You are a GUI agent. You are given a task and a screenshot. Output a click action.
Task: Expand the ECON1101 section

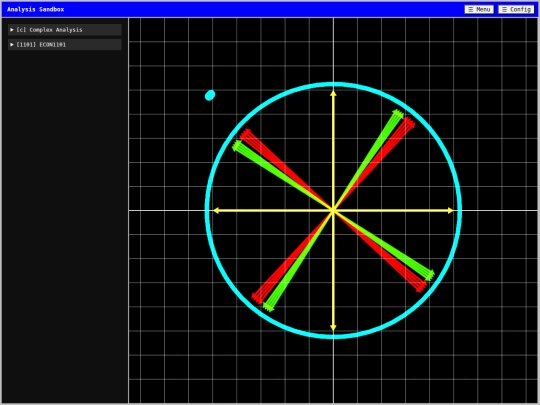65,45
